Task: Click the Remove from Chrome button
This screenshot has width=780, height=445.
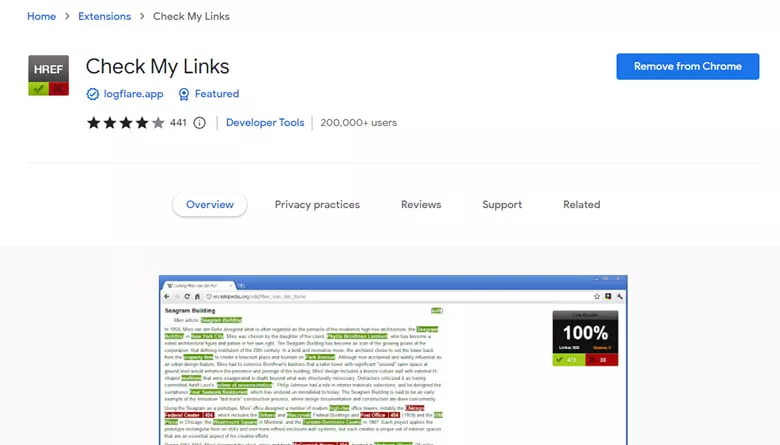Action: point(687,67)
